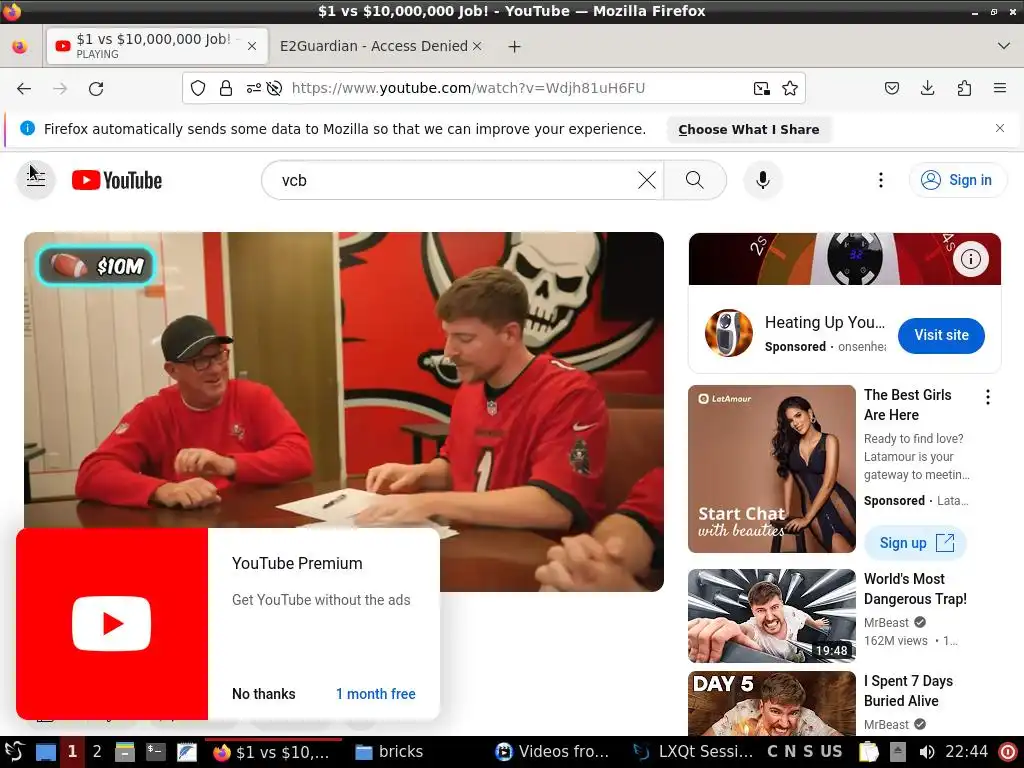Accept the 1 month free offer
The width and height of the screenshot is (1024, 768).
click(376, 694)
